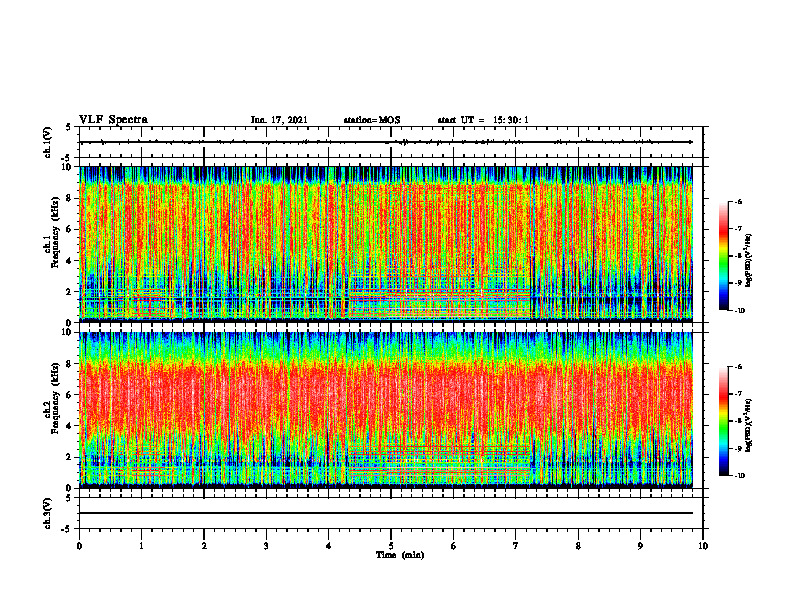Click time tick label "6" on x-axis
792x612 pixels.
point(454,546)
